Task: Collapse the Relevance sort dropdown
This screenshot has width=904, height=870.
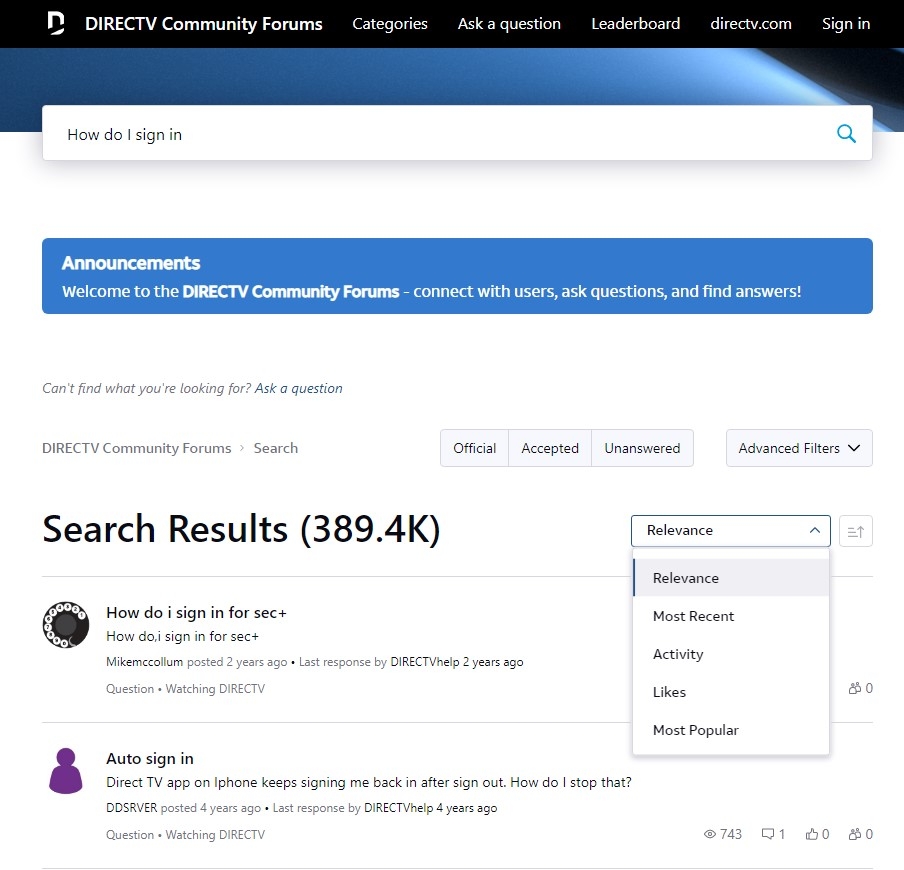Action: [x=730, y=530]
